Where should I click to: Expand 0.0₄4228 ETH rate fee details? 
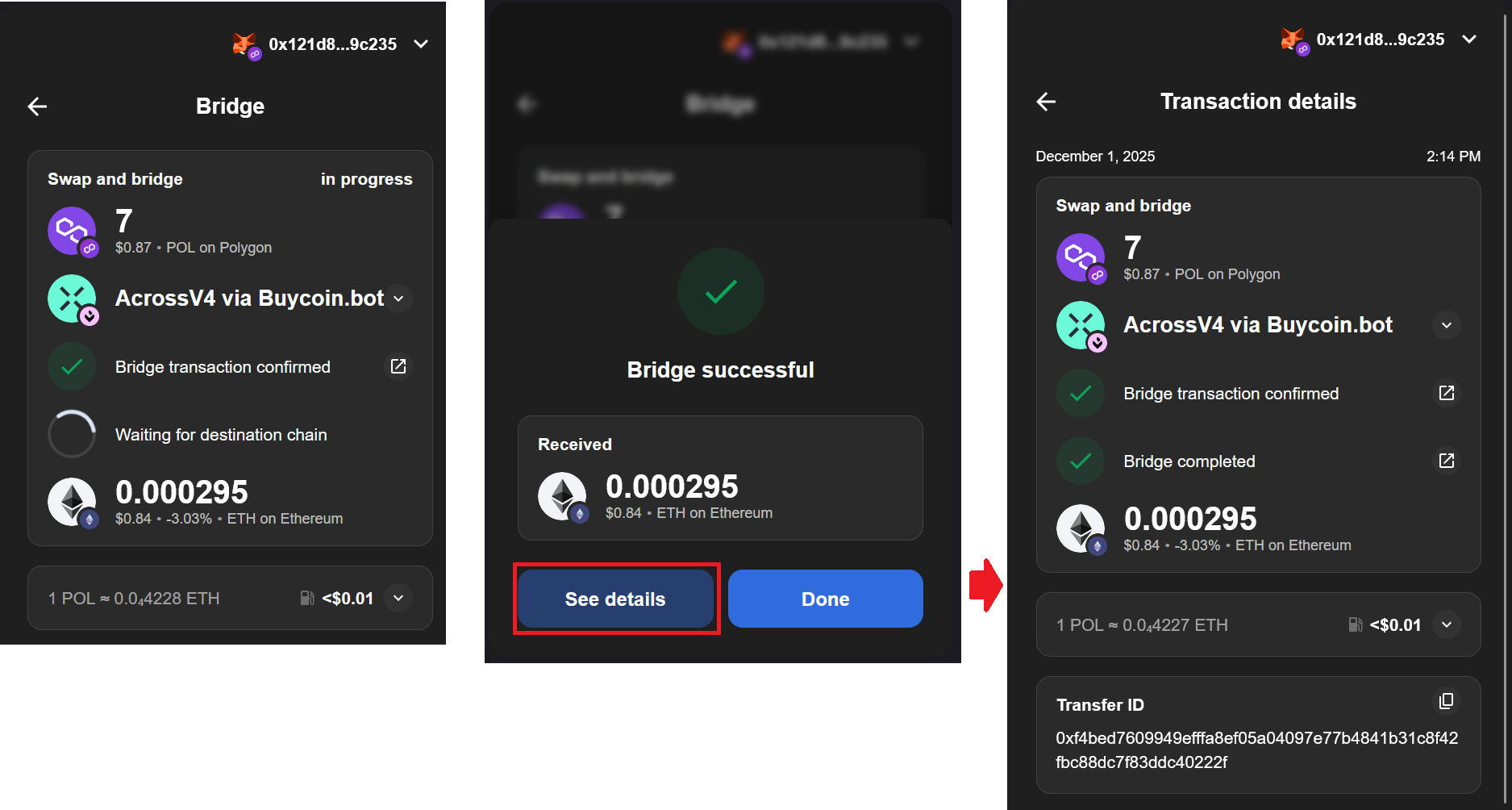(x=398, y=598)
